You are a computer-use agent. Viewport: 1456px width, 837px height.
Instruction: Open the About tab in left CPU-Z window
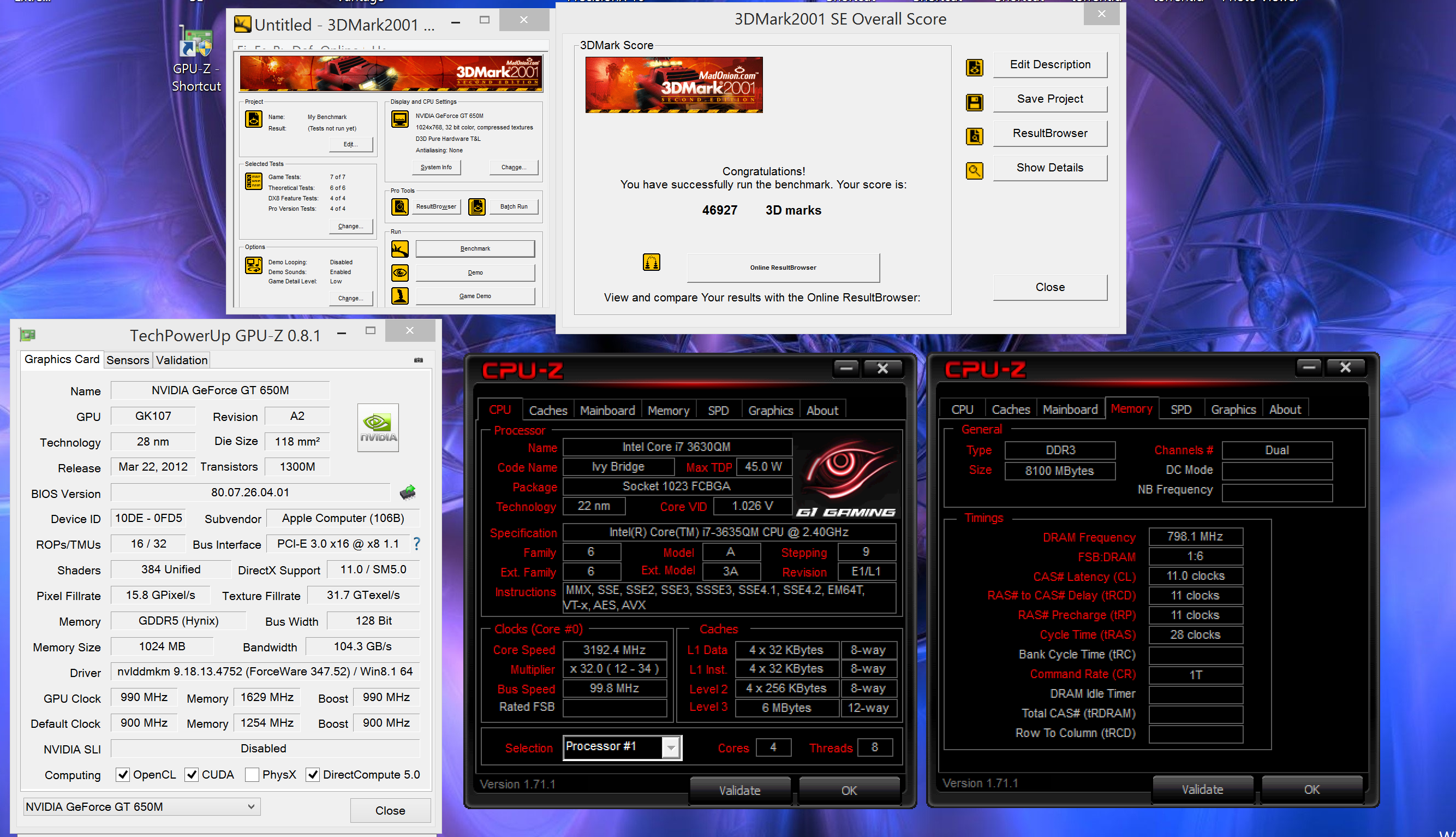click(822, 411)
